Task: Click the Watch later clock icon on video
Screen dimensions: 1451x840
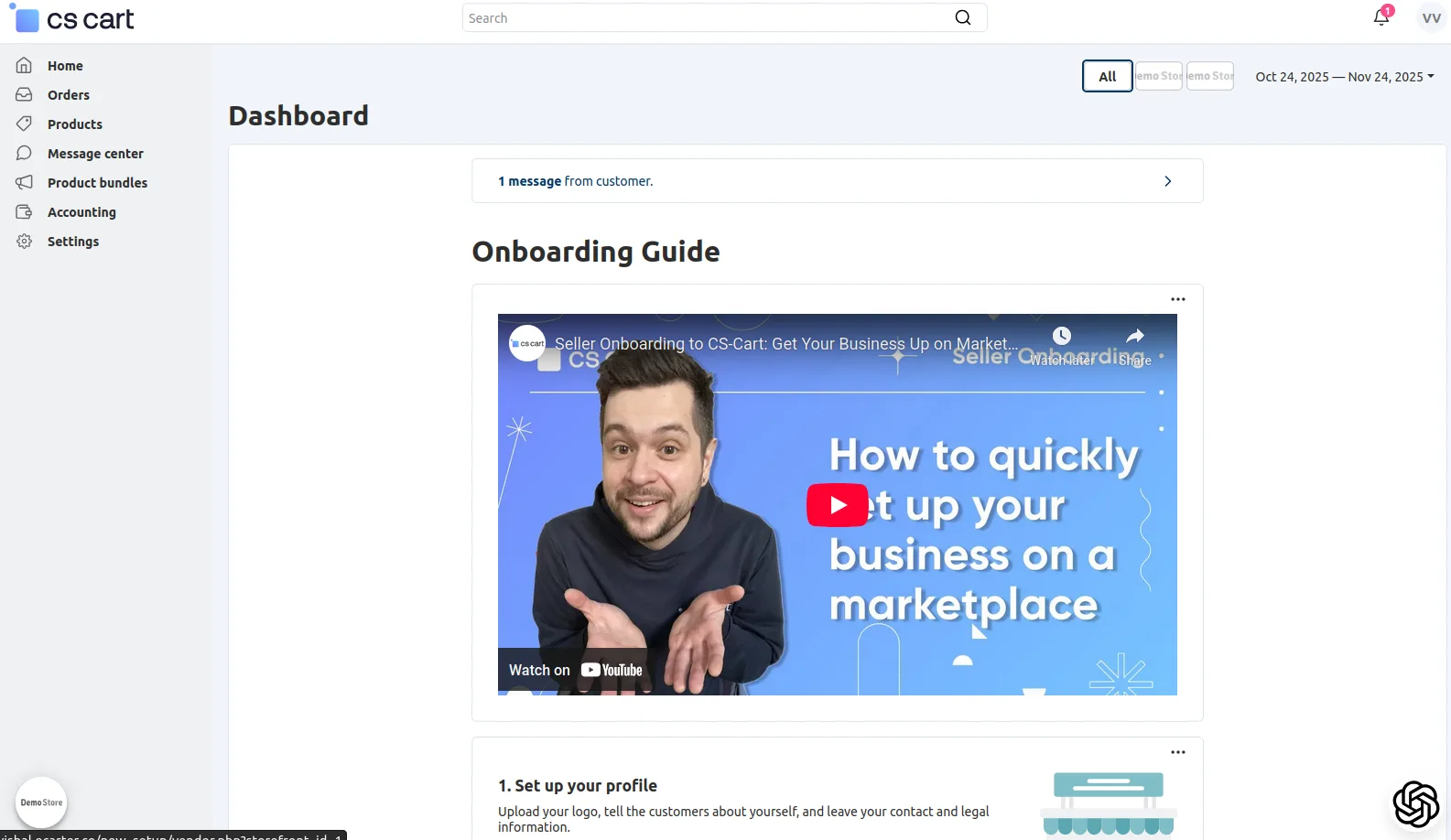Action: (1062, 336)
